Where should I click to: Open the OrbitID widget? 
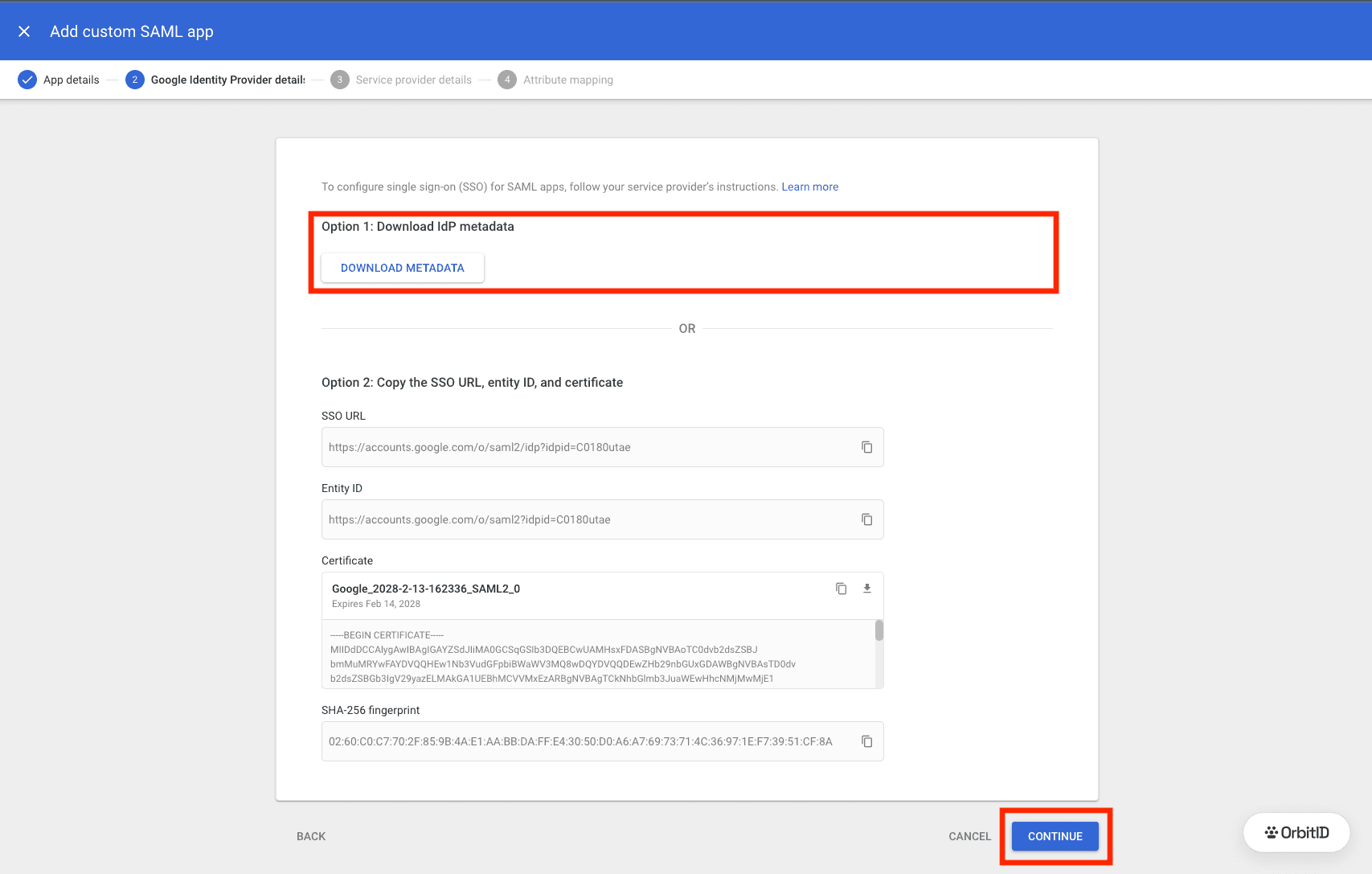coord(1296,833)
